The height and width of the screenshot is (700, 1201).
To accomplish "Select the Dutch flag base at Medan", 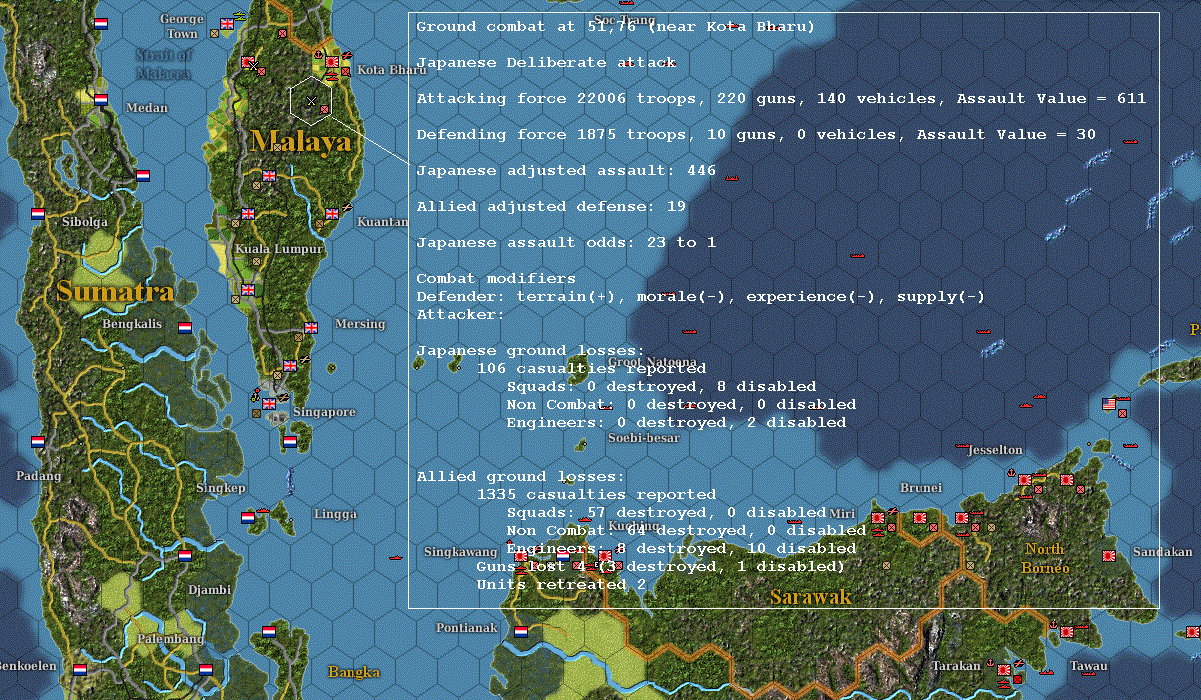I will pyautogui.click(x=100, y=100).
